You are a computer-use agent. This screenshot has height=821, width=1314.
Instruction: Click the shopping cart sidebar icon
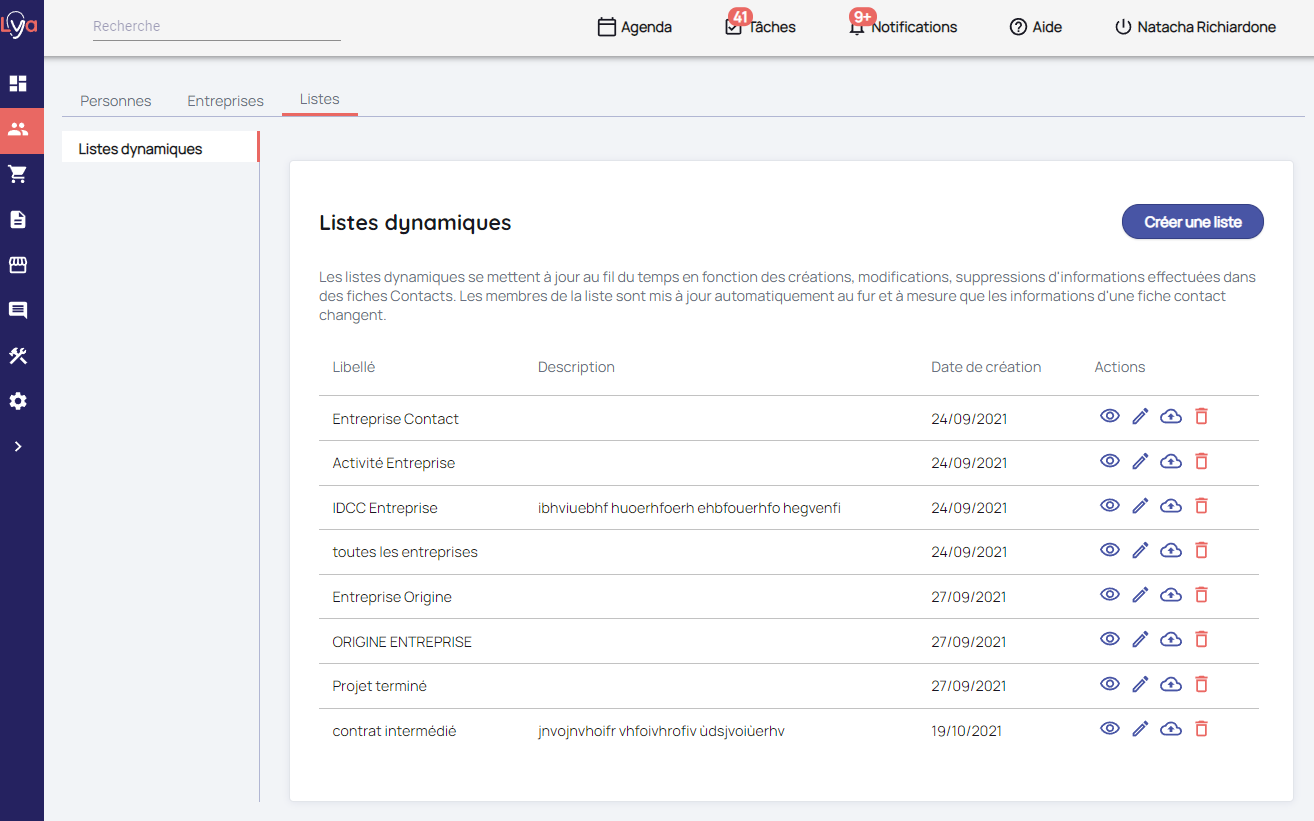tap(18, 175)
